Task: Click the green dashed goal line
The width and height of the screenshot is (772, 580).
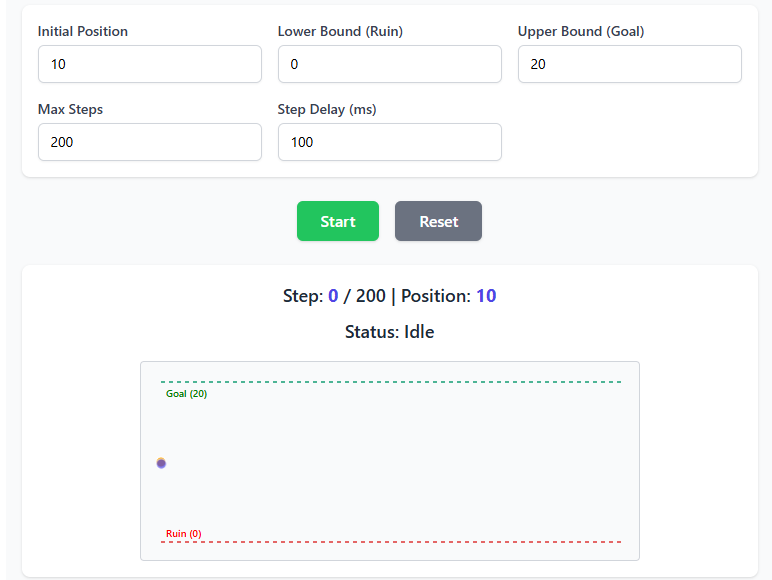Action: [391, 382]
